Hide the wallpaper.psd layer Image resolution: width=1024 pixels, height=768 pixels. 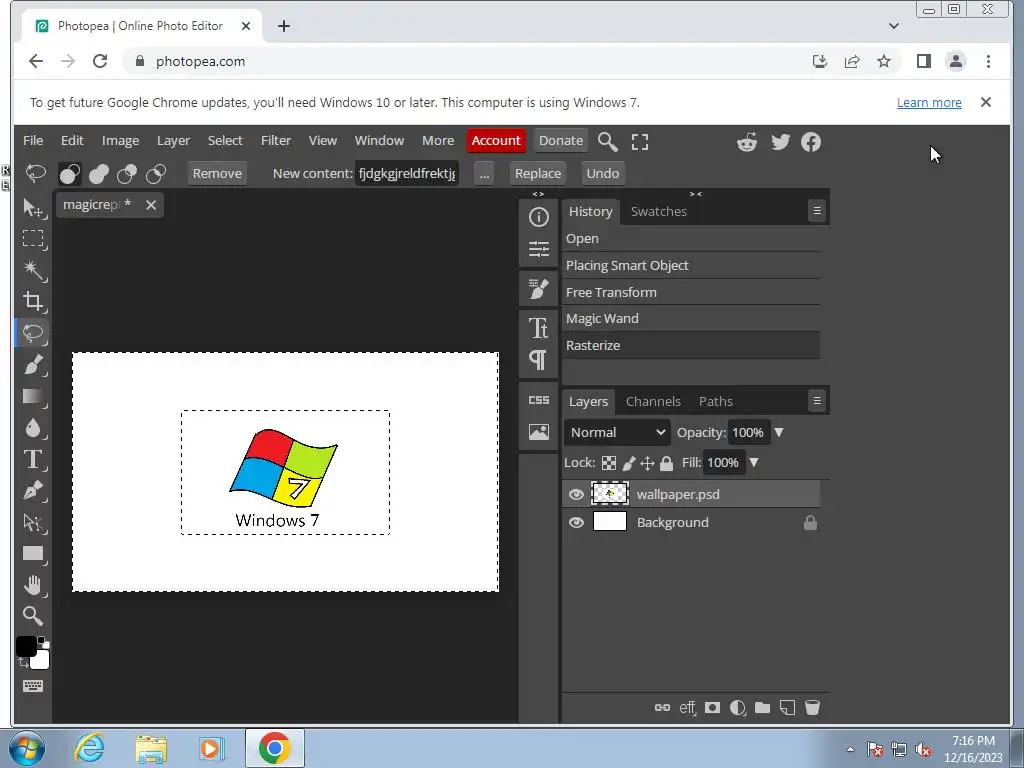coord(576,494)
